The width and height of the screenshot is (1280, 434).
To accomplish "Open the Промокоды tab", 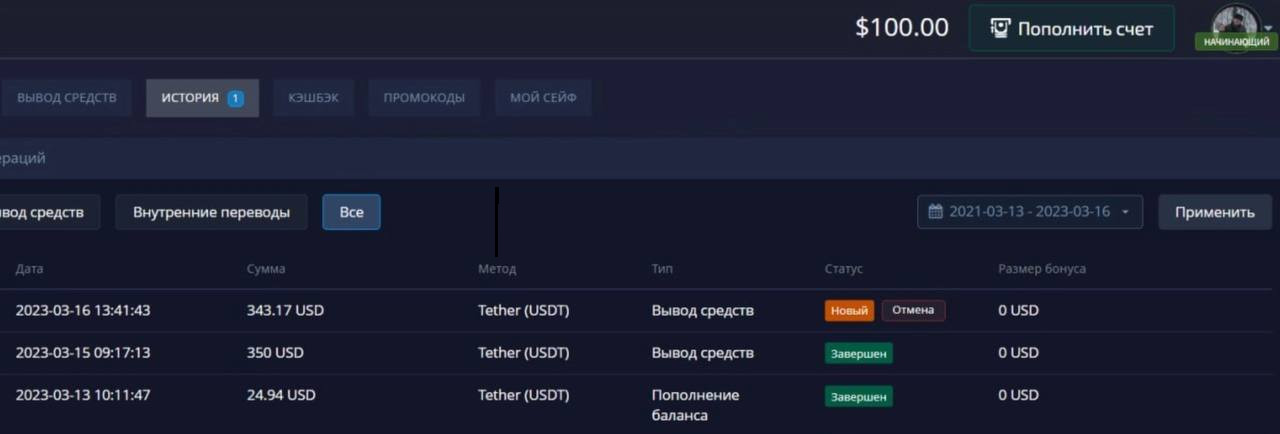I will click(424, 98).
